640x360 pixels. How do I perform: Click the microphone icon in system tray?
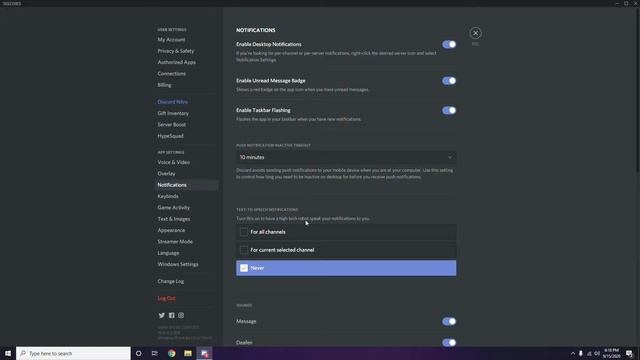pos(581,353)
